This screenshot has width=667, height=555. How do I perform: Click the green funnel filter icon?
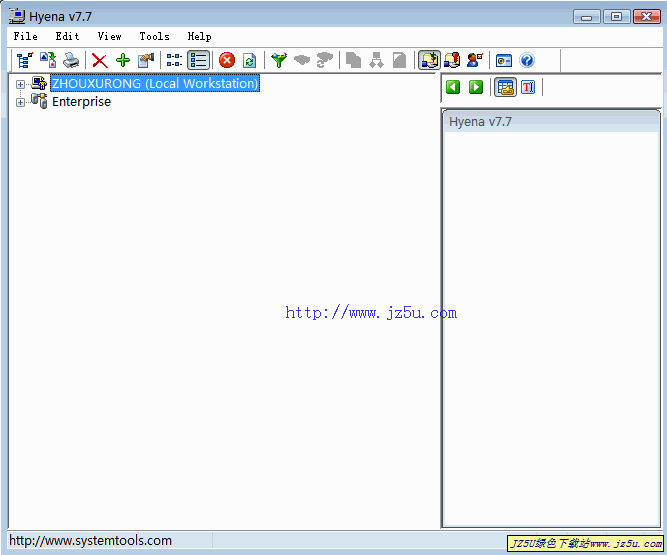click(279, 60)
